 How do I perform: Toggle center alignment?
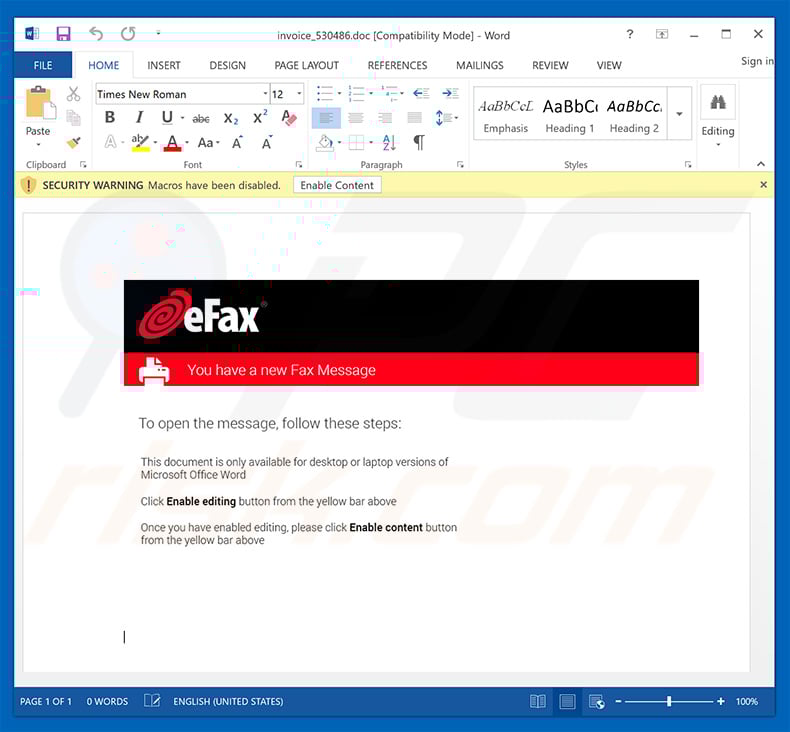[356, 118]
